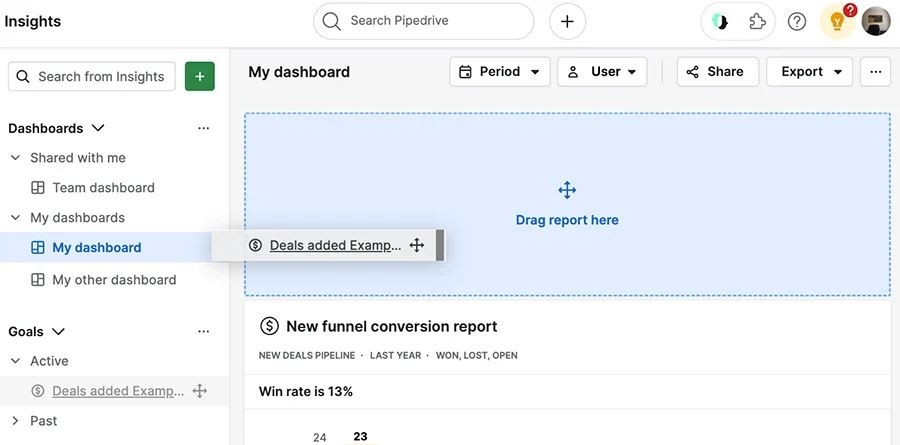
Task: Expand the Past goals group
Action: pos(15,421)
